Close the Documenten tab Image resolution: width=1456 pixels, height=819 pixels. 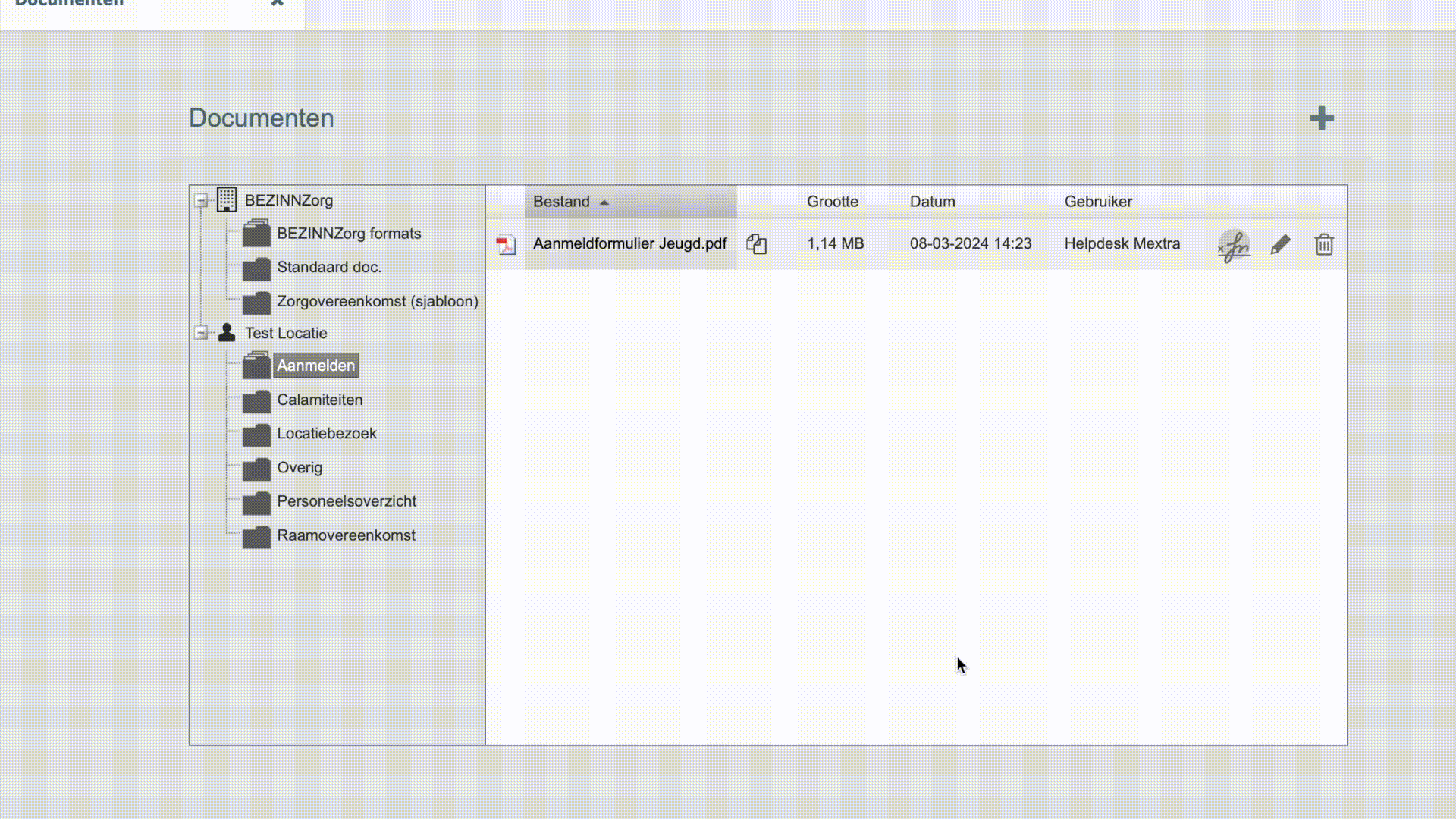point(277,3)
